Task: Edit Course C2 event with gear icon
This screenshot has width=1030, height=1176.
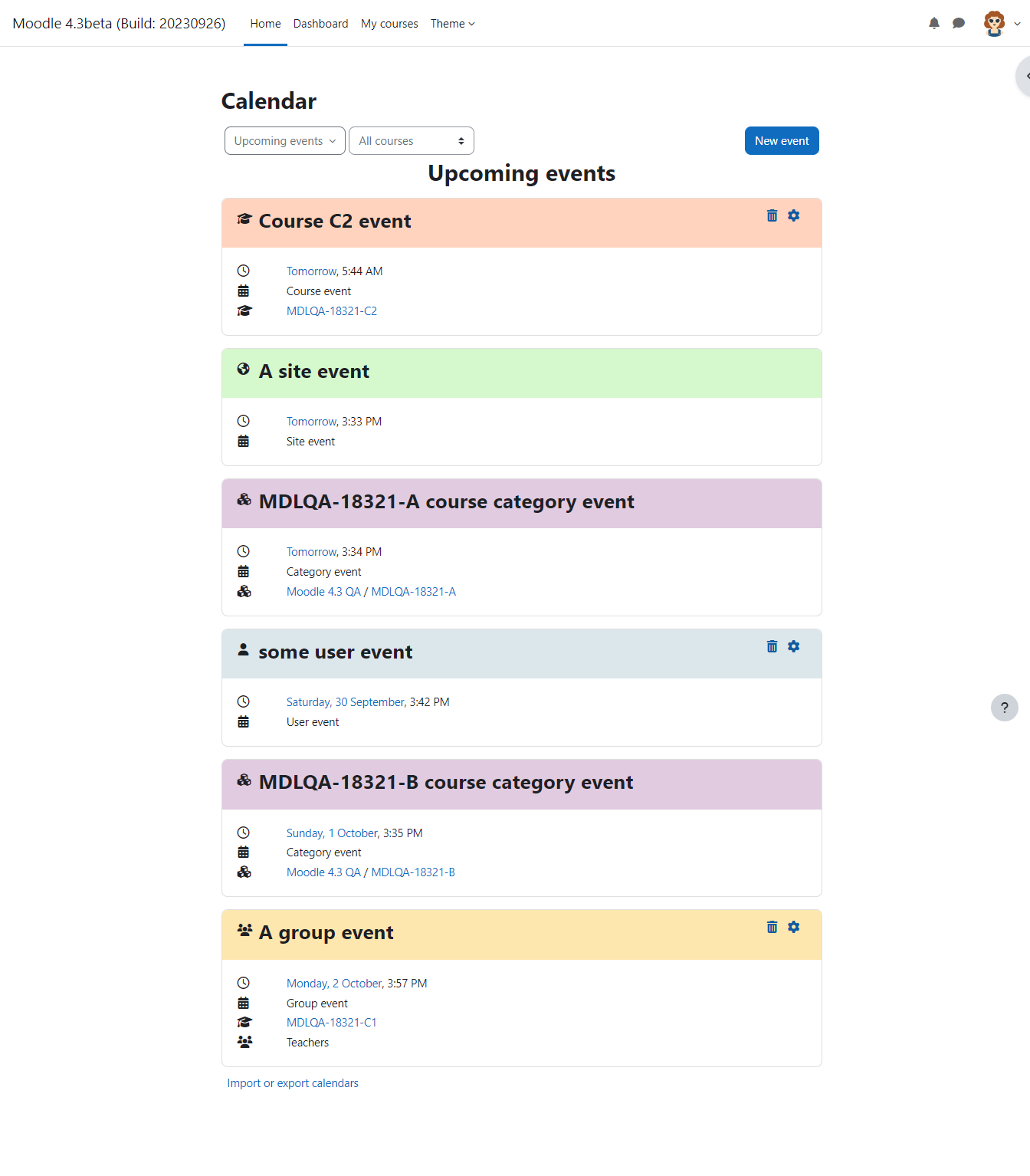Action: [794, 216]
